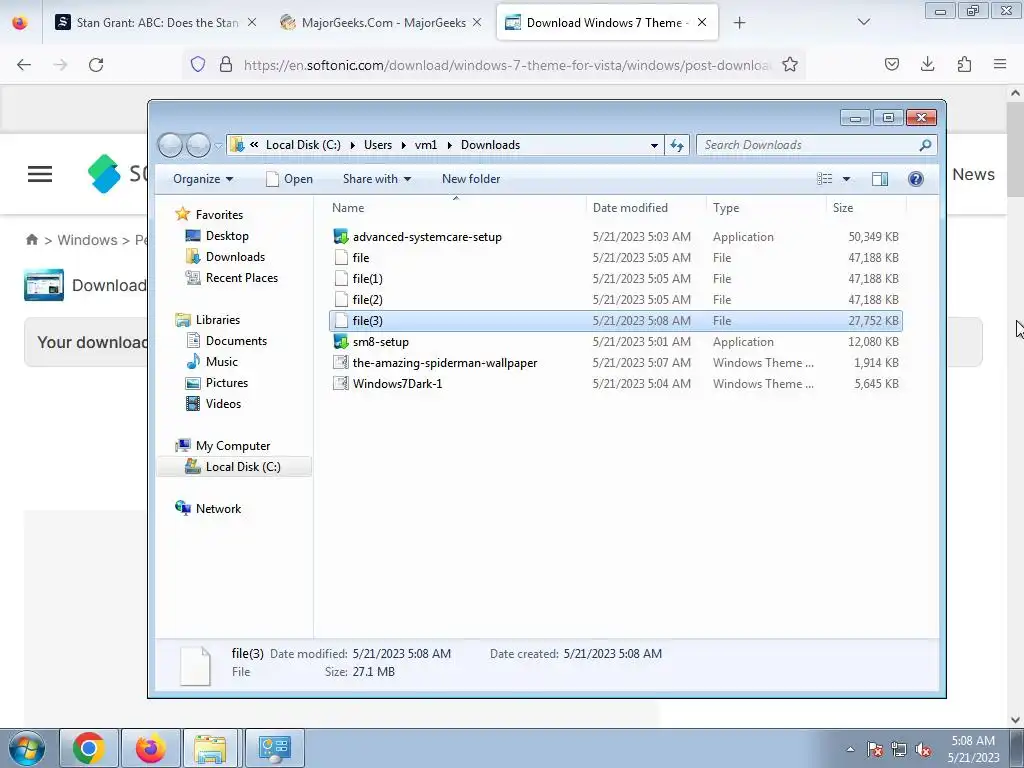Select the-amazing-spiderman-wallpaper theme file
This screenshot has height=768, width=1024.
pos(616,363)
